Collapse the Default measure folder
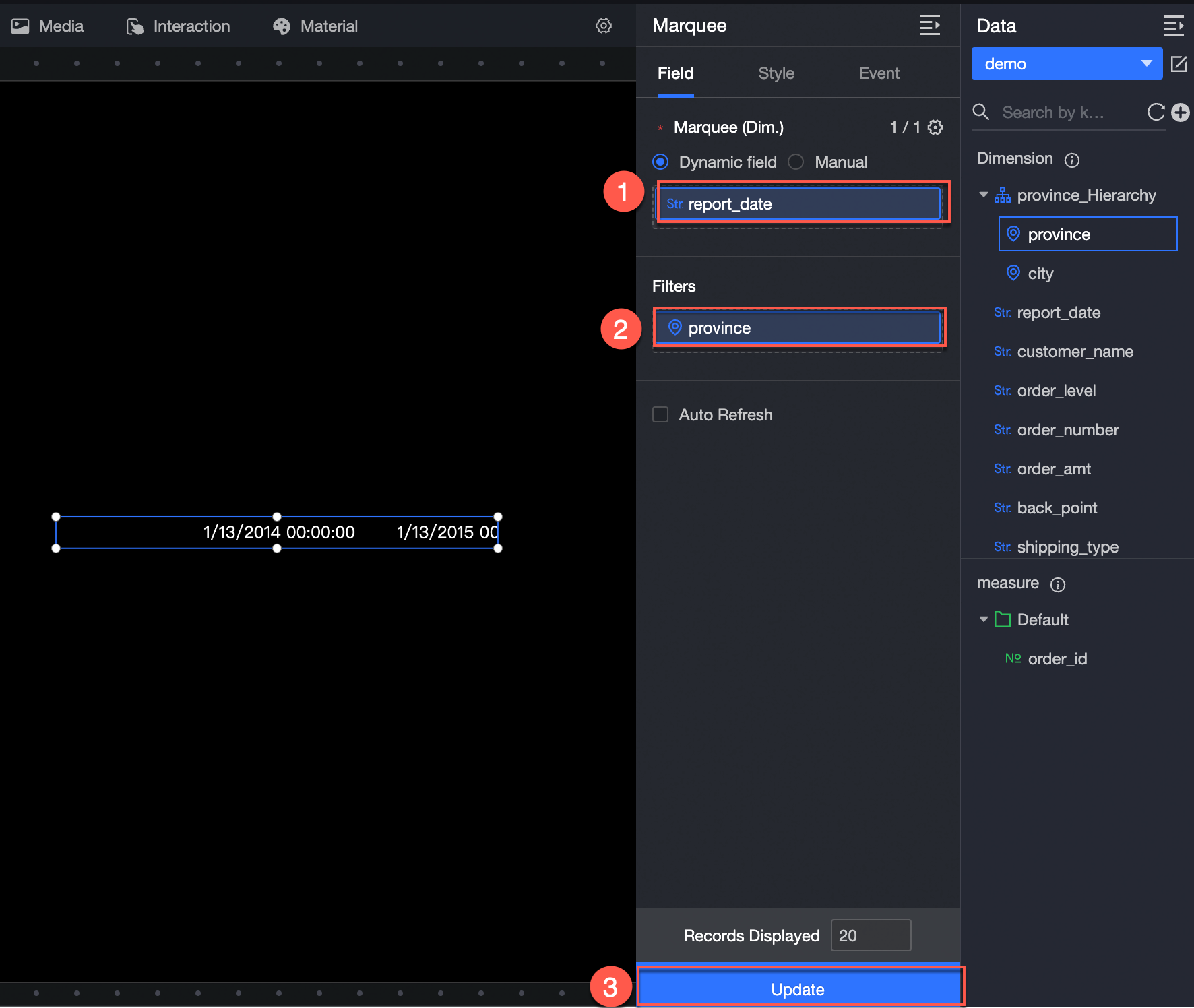The image size is (1194, 1008). point(984,619)
